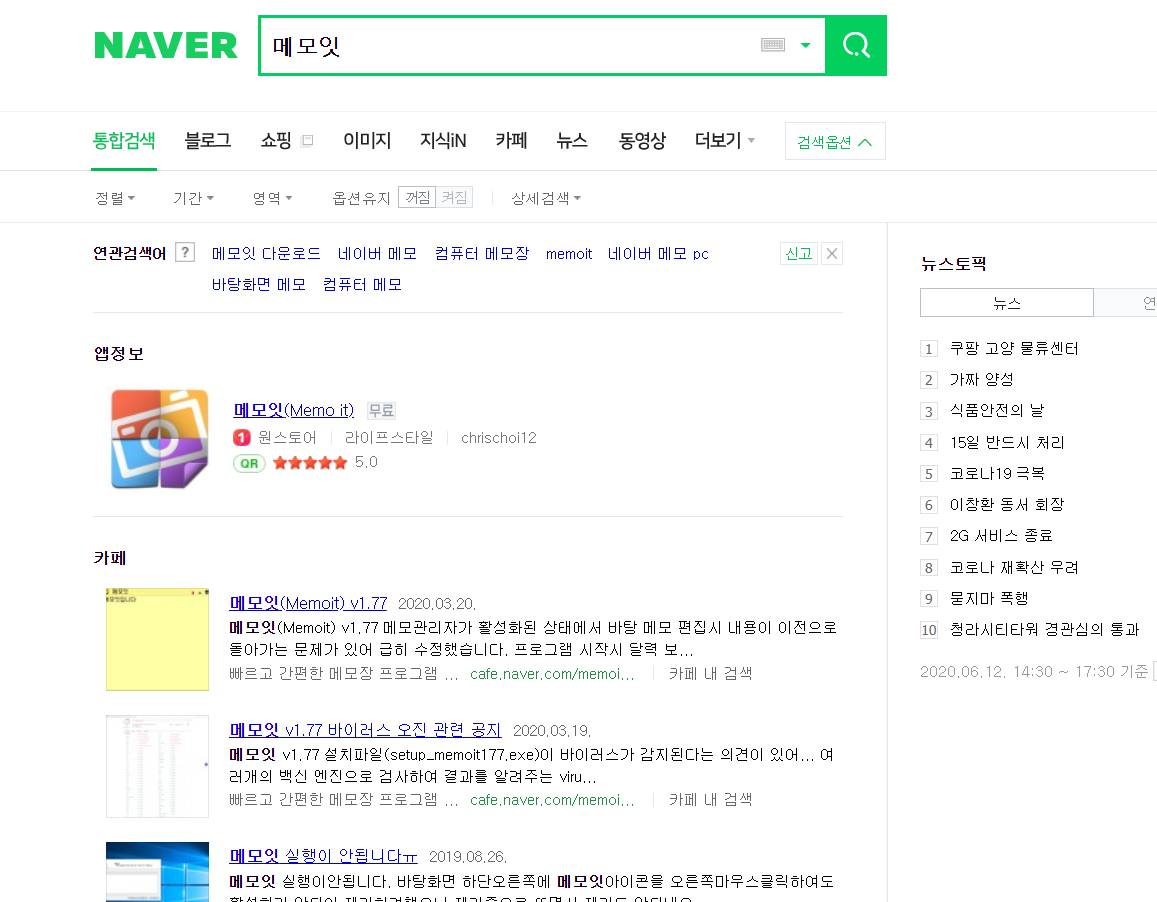The image size is (1157, 902).
Task: Collapse the 검색옵션 panel
Action: (x=835, y=142)
